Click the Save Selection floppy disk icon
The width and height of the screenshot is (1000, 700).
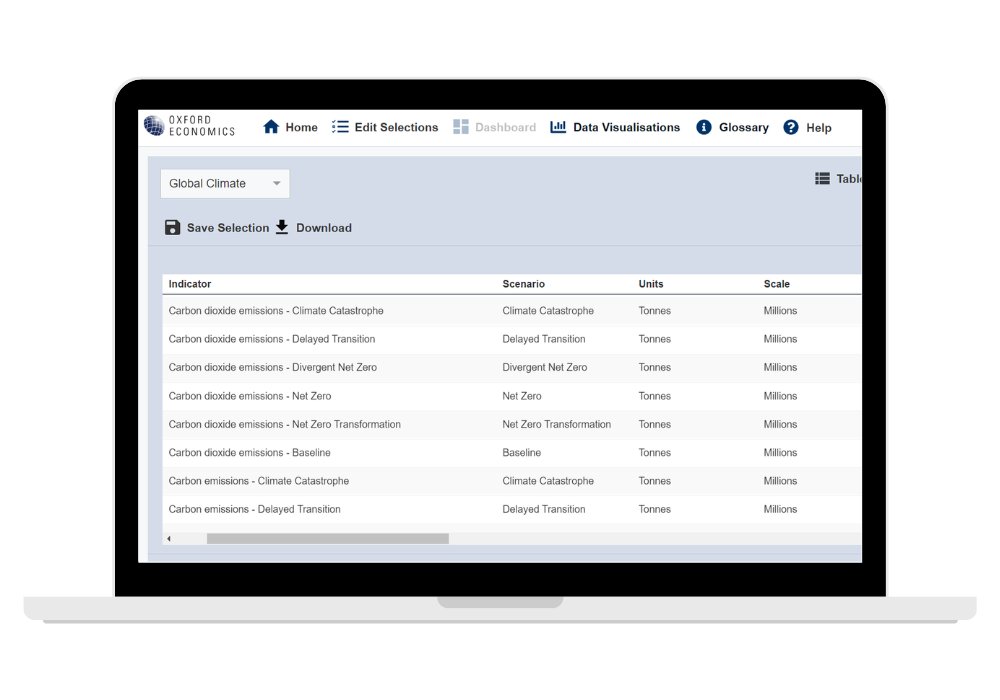172,227
